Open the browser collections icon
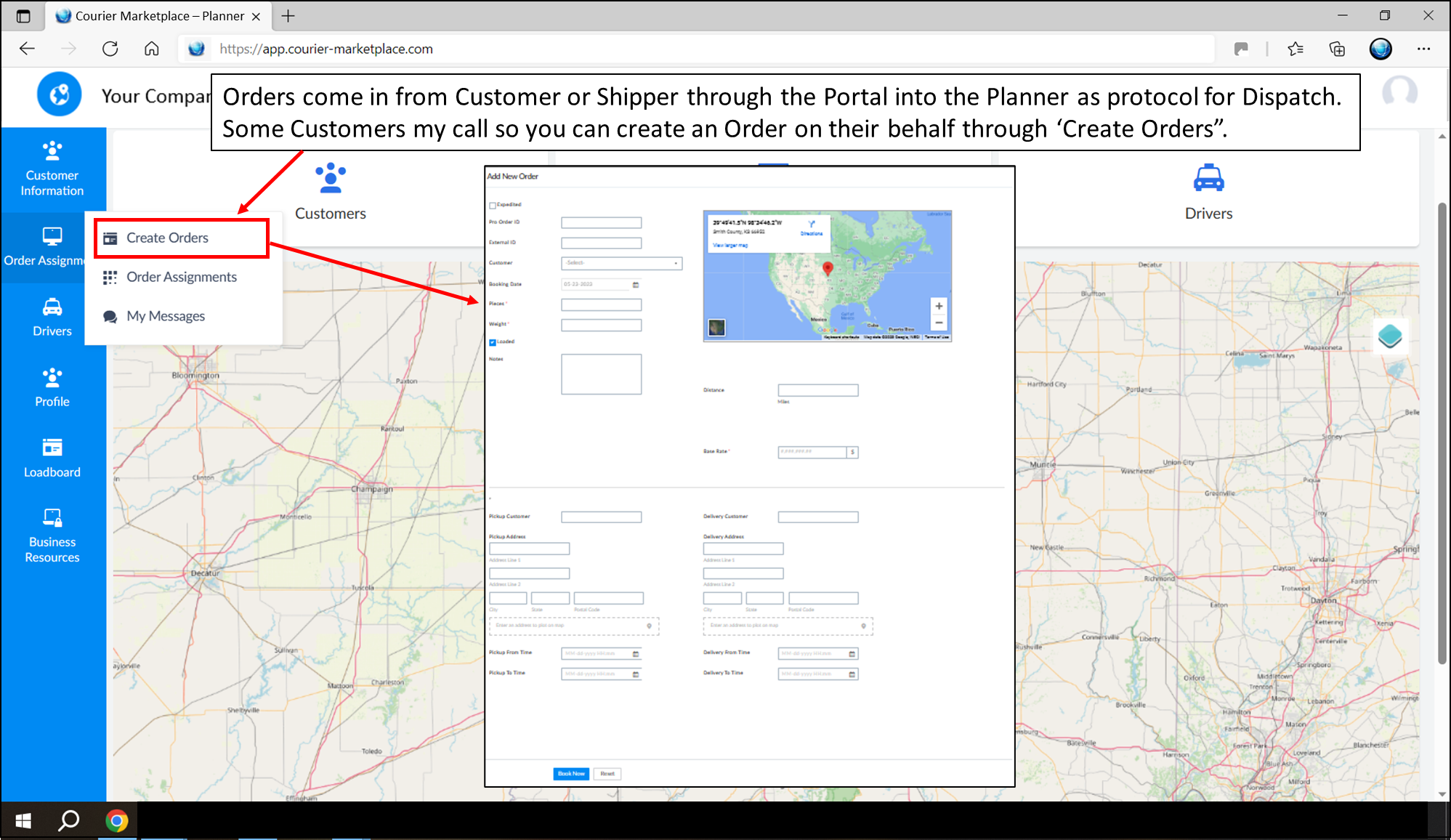Viewport: 1451px width, 840px height. point(1337,49)
